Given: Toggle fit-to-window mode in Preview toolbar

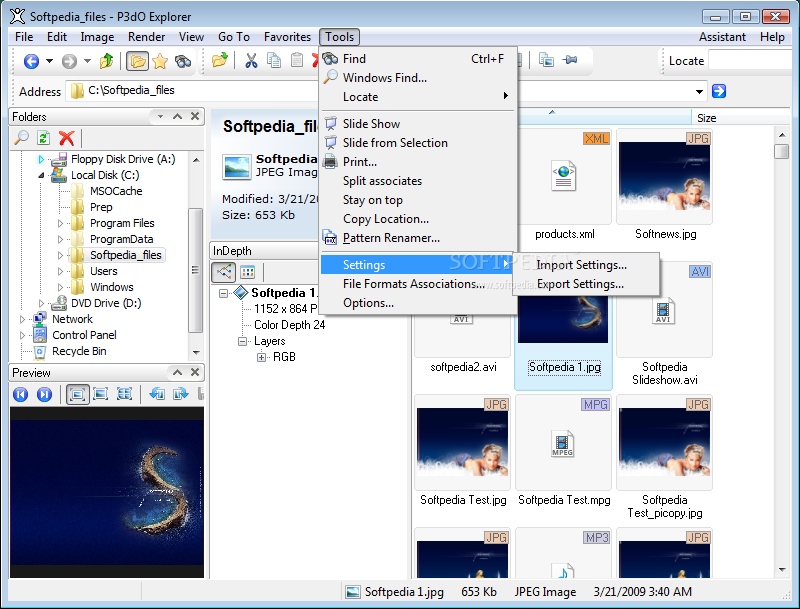Looking at the screenshot, I should [78, 394].
